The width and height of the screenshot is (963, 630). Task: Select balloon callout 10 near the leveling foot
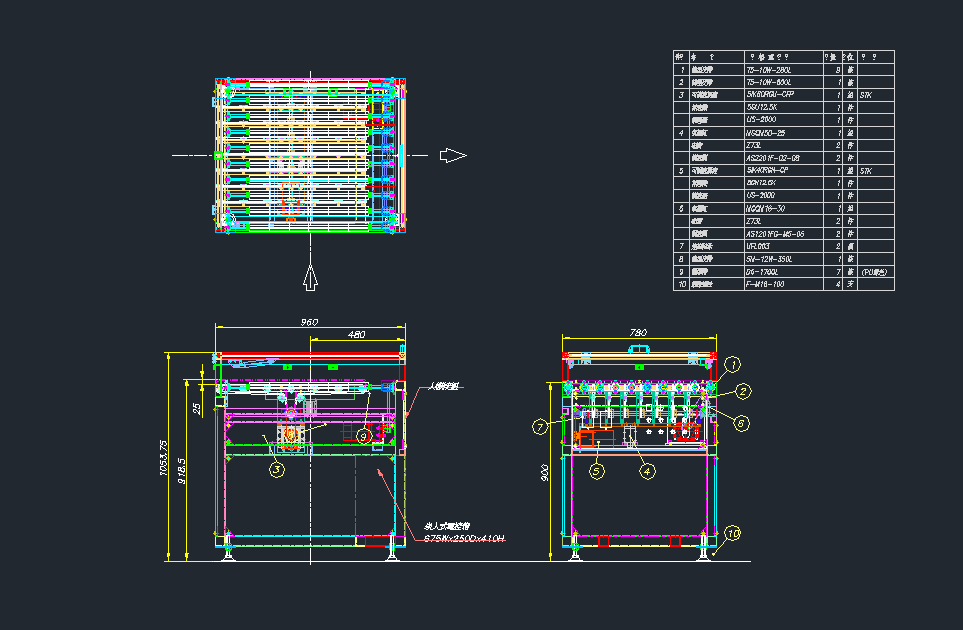click(734, 533)
